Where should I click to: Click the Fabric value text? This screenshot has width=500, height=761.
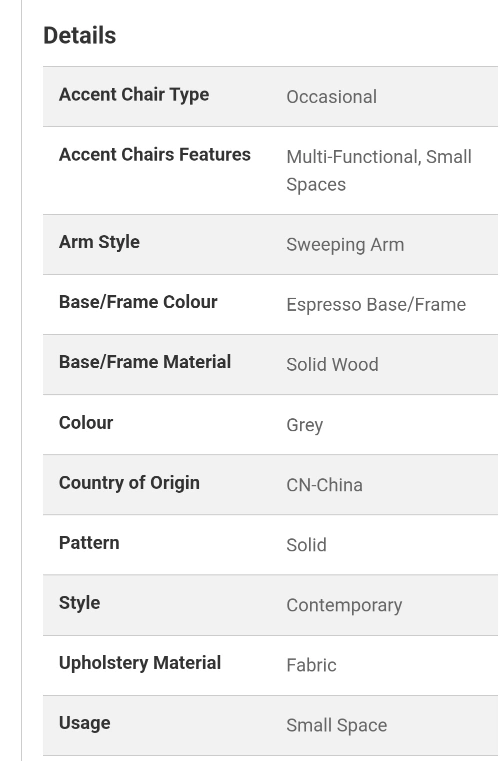pyautogui.click(x=311, y=665)
